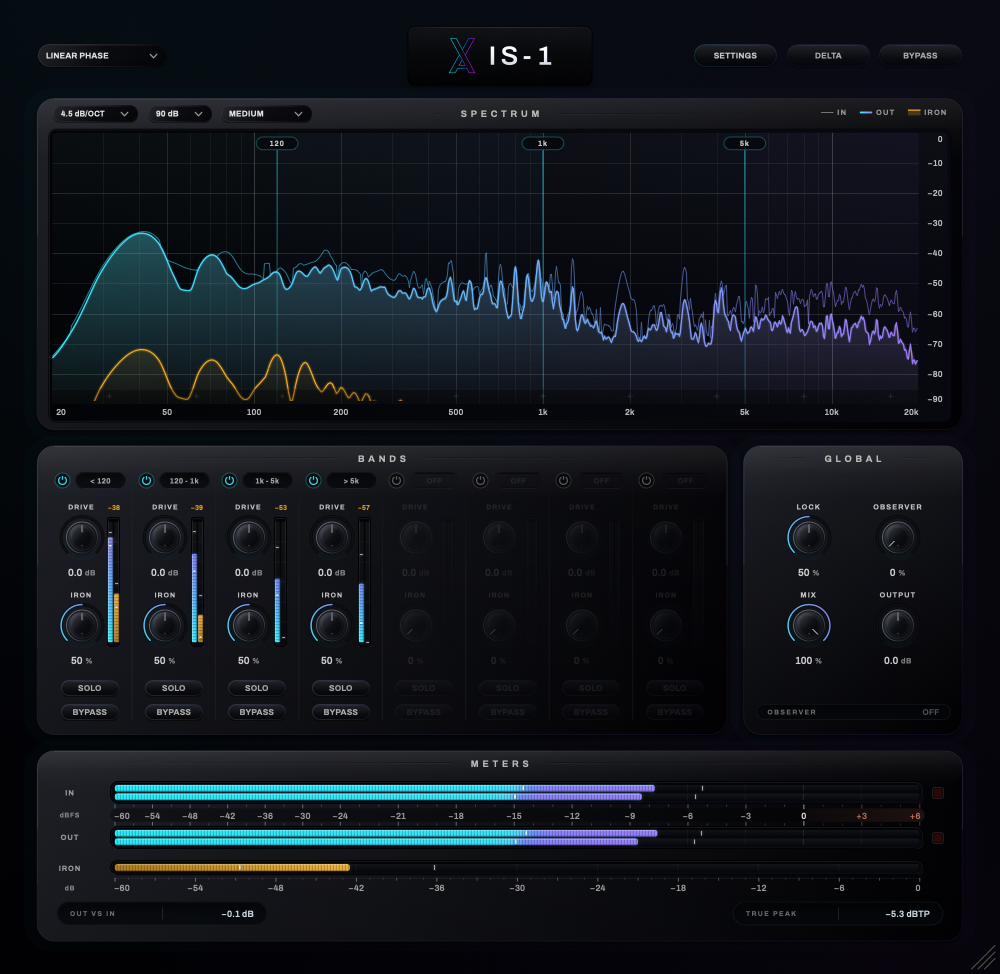Toggle power for the 120 - 1k band
Image resolution: width=1000 pixels, height=974 pixels.
146,480
